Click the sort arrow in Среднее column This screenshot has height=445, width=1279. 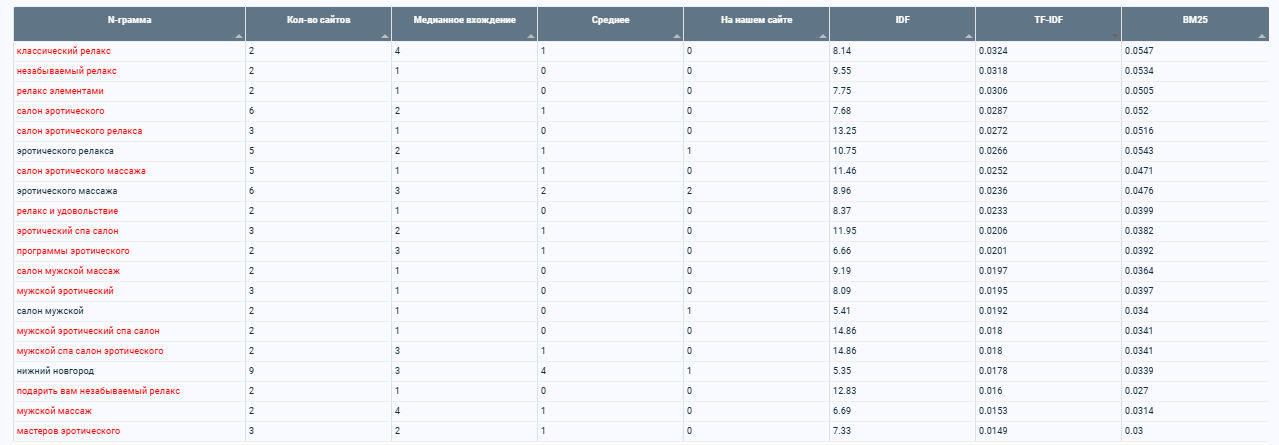tap(677, 35)
